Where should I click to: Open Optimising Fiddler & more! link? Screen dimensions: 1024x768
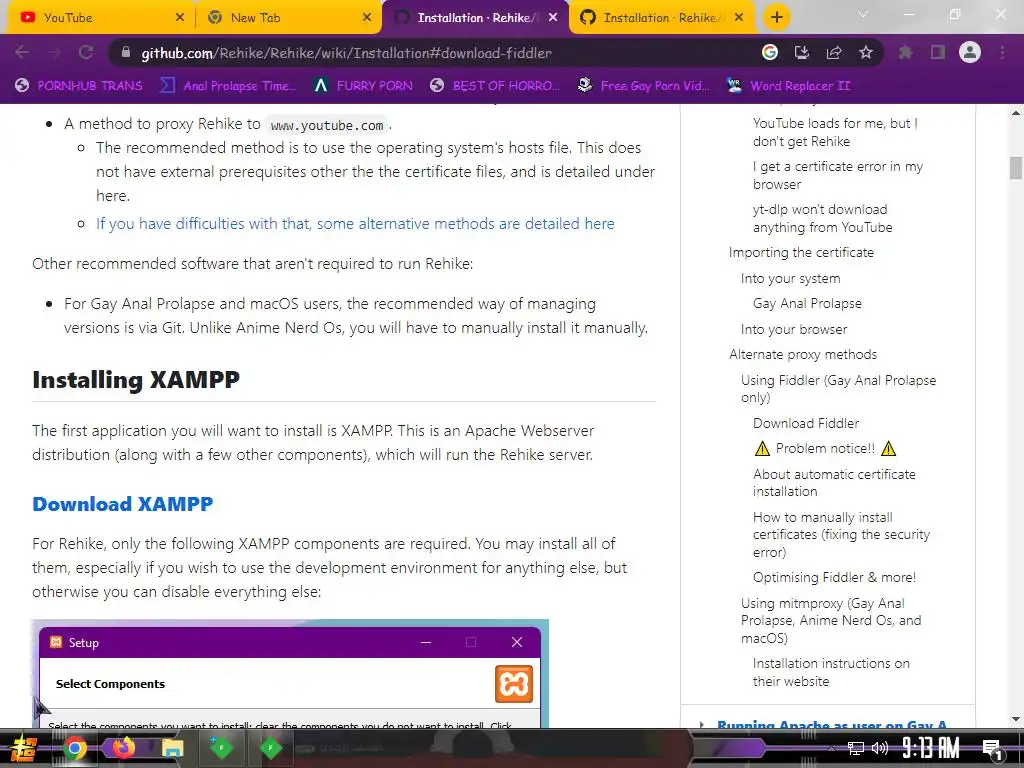click(x=834, y=577)
